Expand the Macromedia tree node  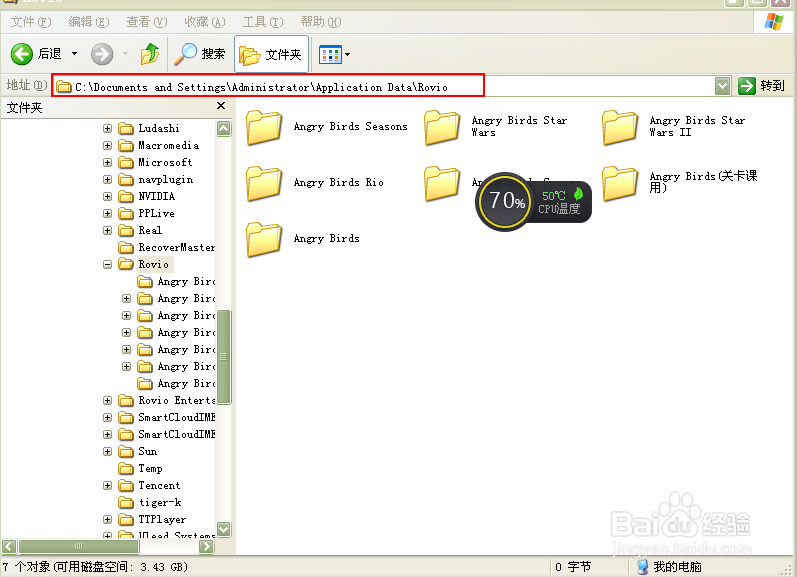(107, 145)
